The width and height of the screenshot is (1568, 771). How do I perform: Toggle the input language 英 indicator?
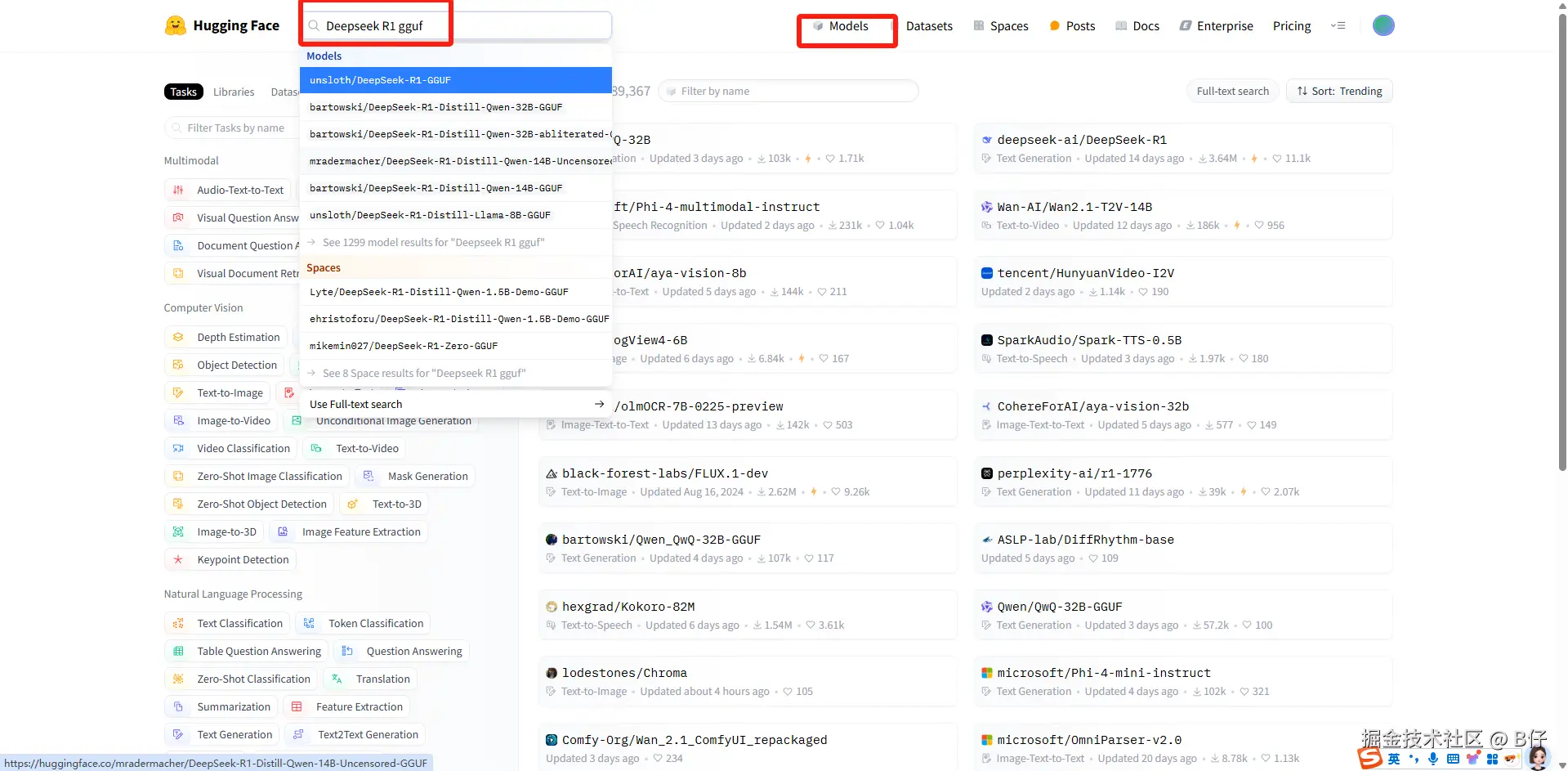[1394, 759]
